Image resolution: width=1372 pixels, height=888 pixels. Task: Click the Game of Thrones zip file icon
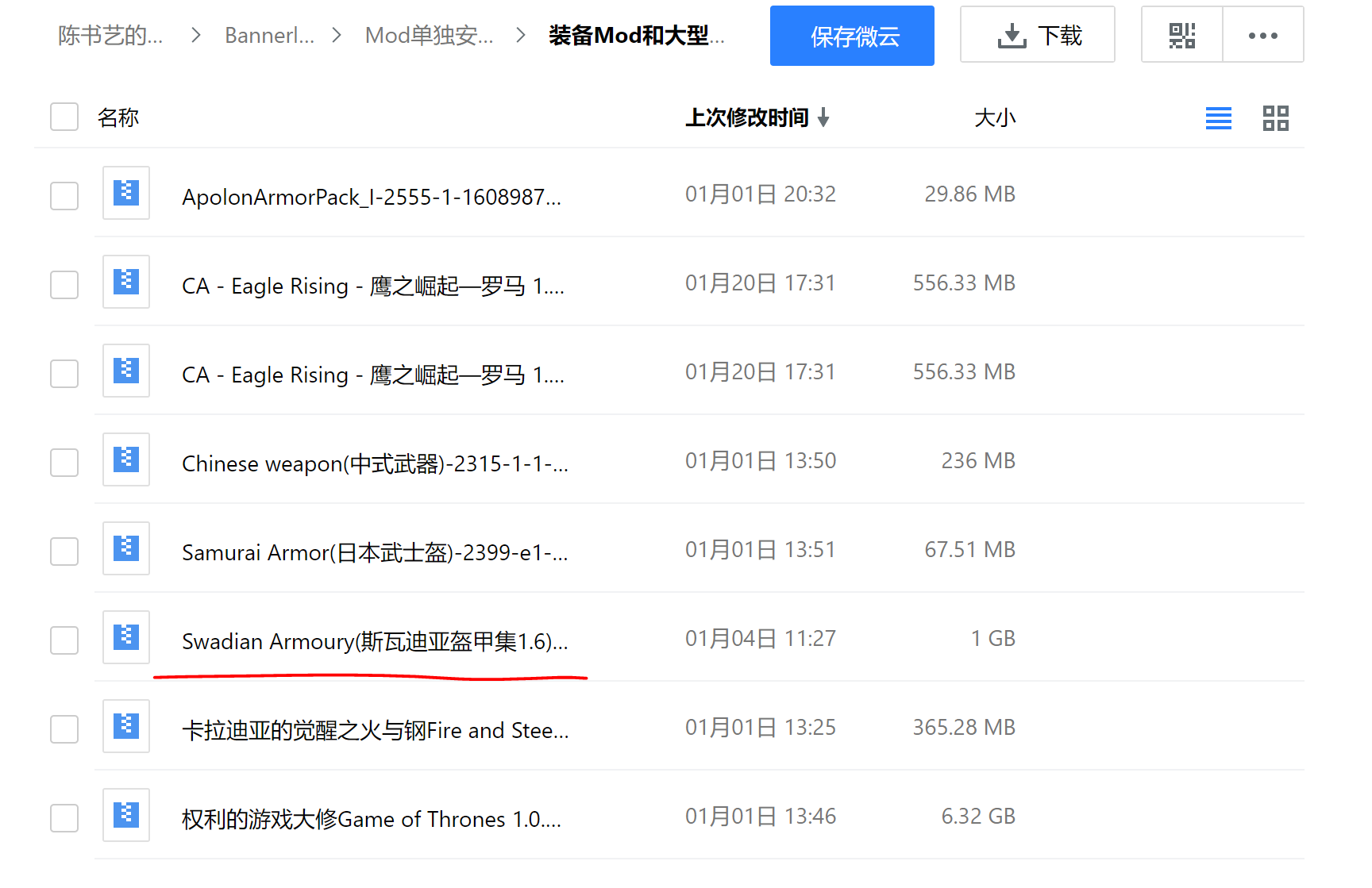(126, 815)
